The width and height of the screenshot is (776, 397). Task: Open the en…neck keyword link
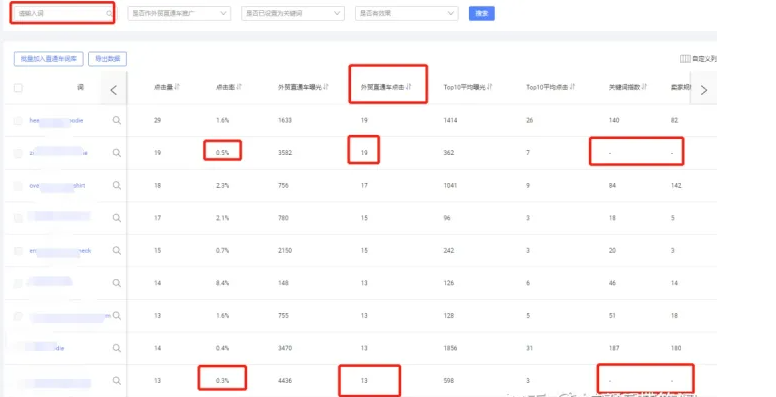tap(60, 251)
